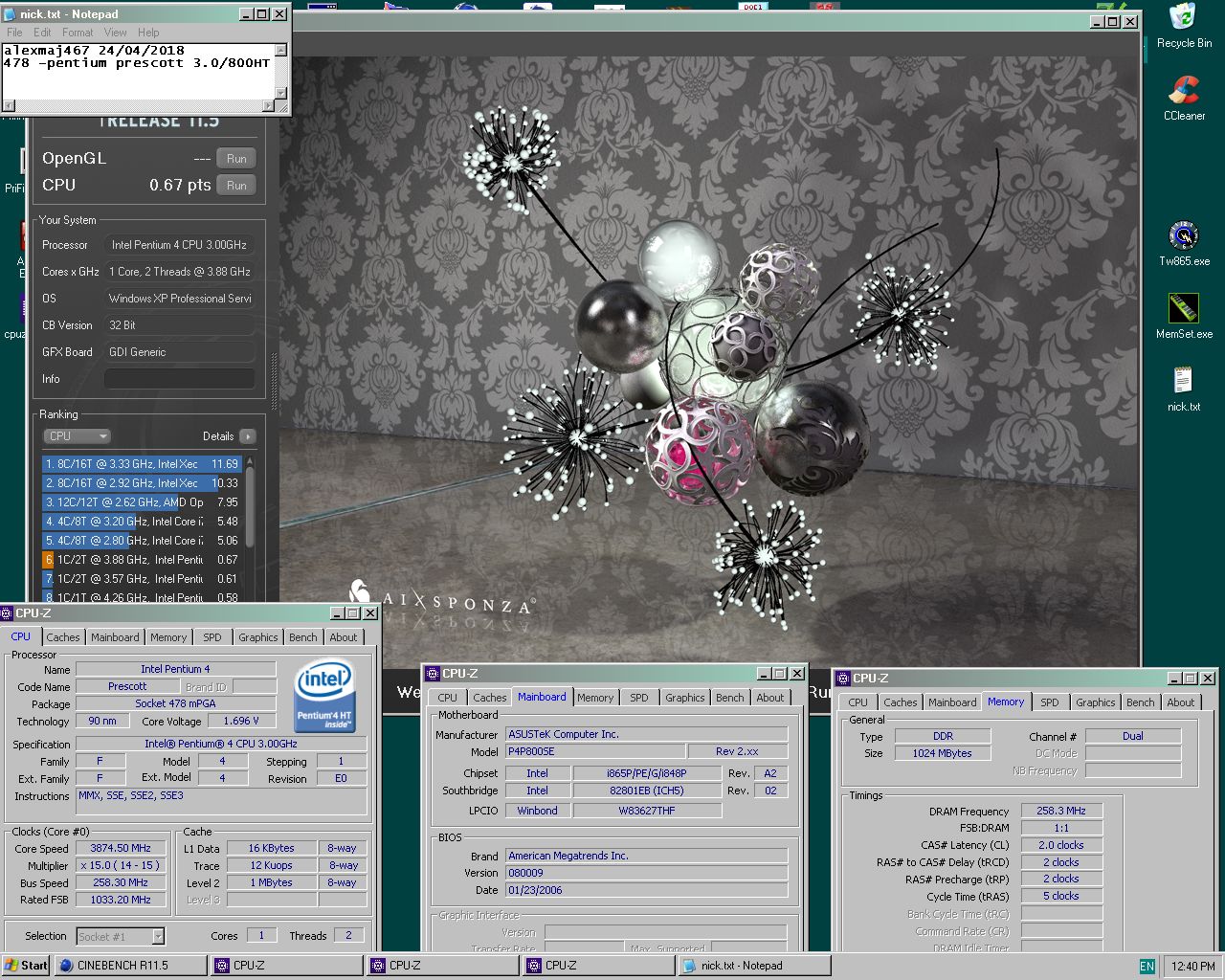Open Notepad's title bar system icon
Viewport: 1225px width, 980px height.
(10, 14)
